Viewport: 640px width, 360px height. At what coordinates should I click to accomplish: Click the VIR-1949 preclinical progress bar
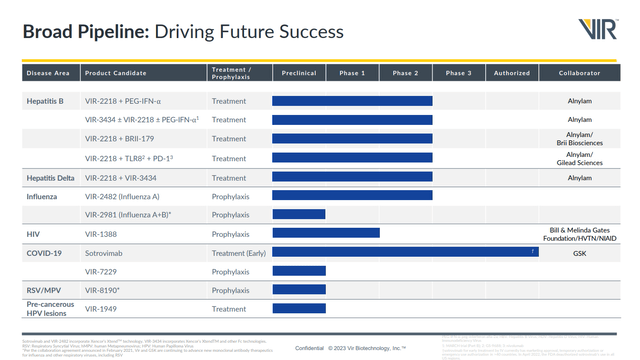299,308
